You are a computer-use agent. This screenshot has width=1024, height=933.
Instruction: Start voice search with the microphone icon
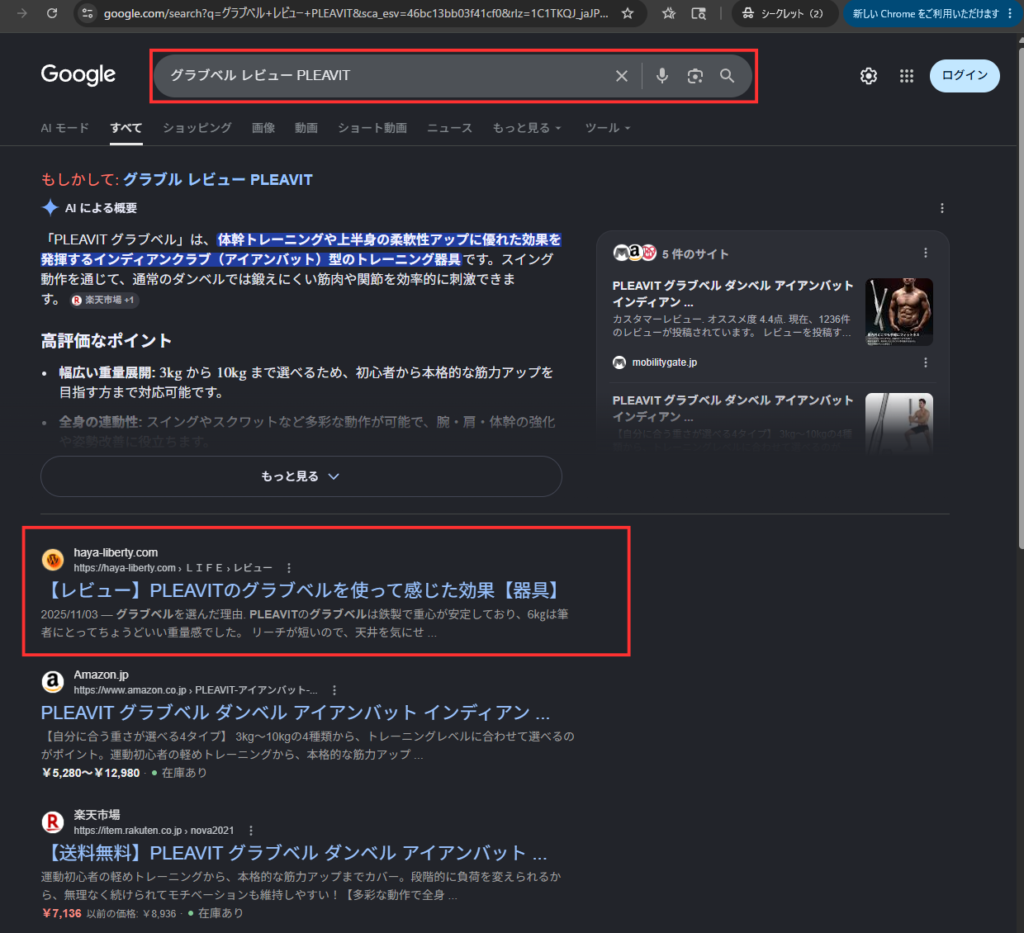[662, 76]
